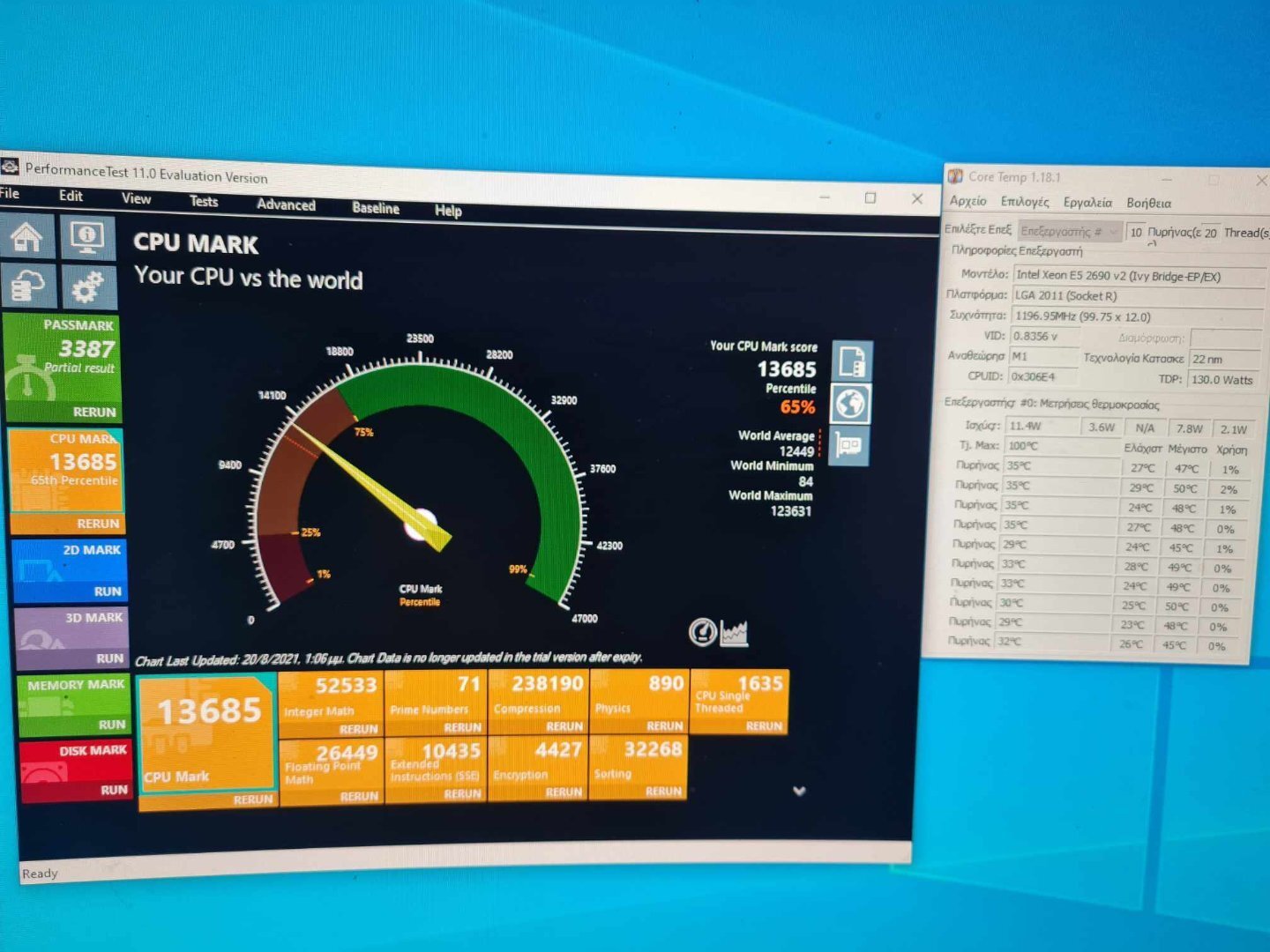Click the Core Temp power value 11.4W
This screenshot has width=1270, height=952.
click(x=1043, y=426)
